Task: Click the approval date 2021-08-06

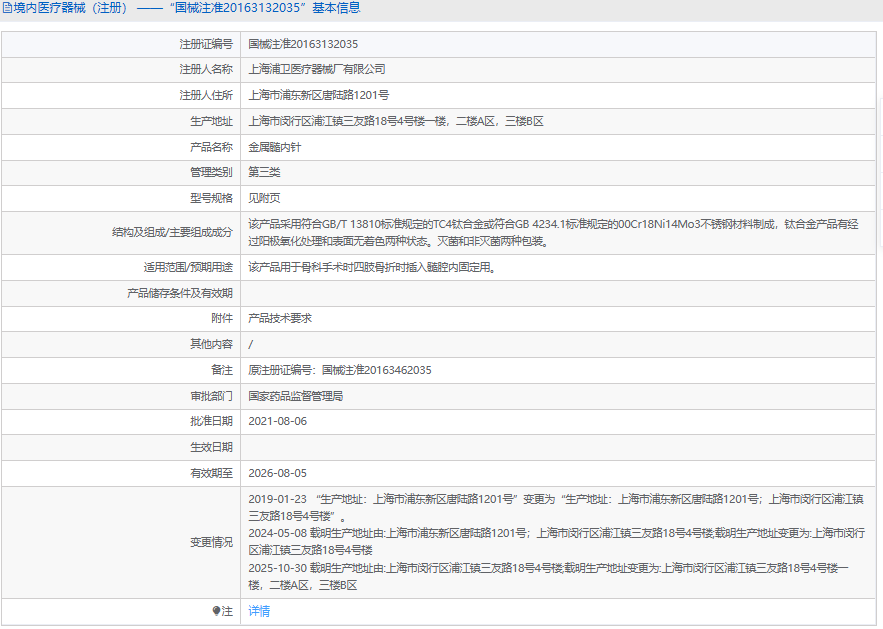Action: (277, 421)
